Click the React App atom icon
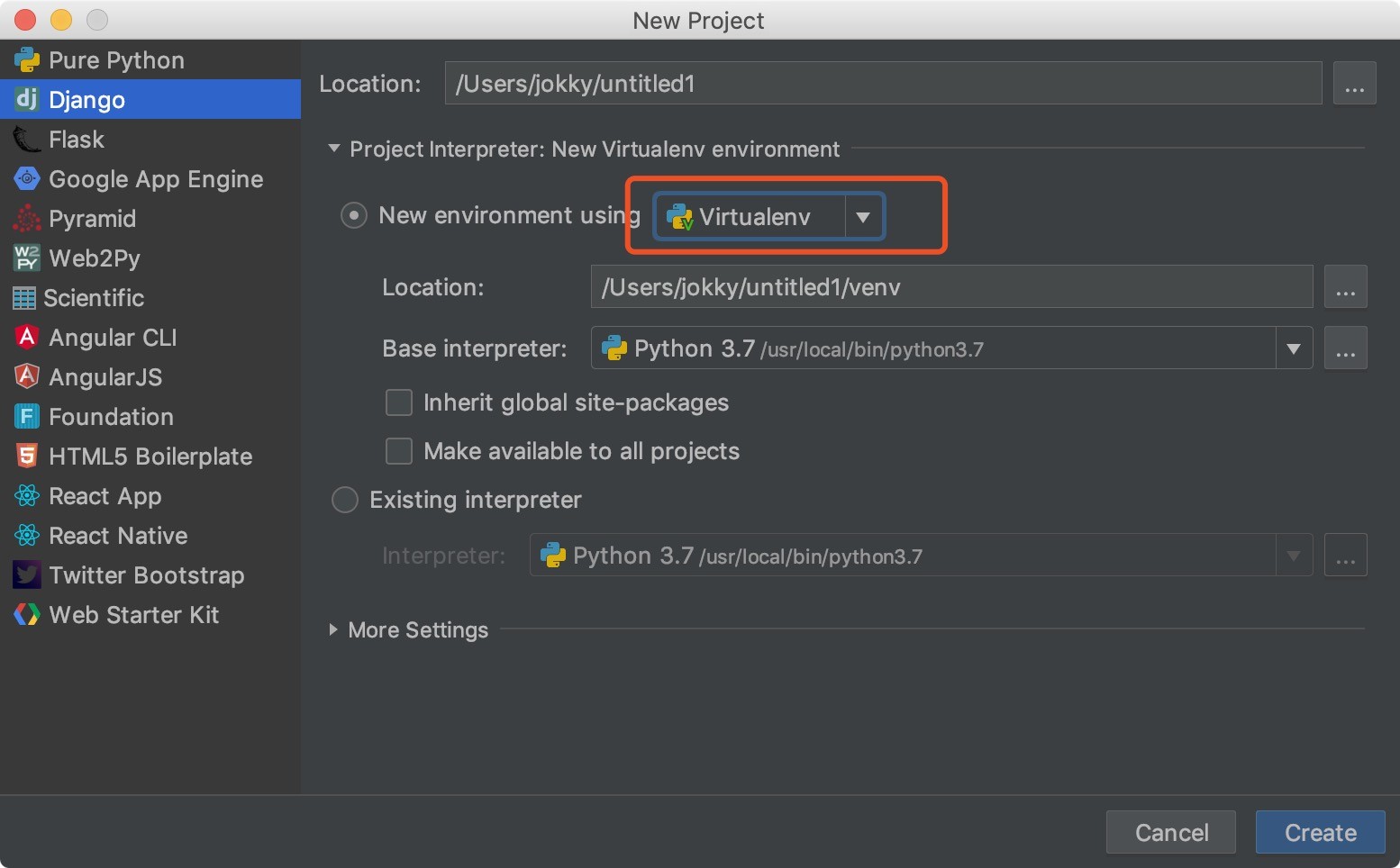 (x=27, y=496)
